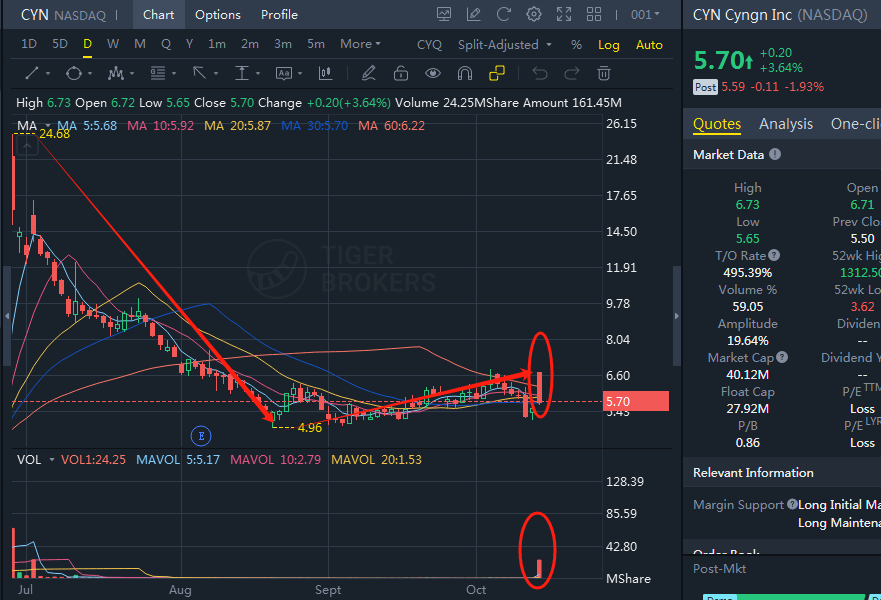881x600 pixels.
Task: Select the 1D timeframe
Action: pos(29,44)
